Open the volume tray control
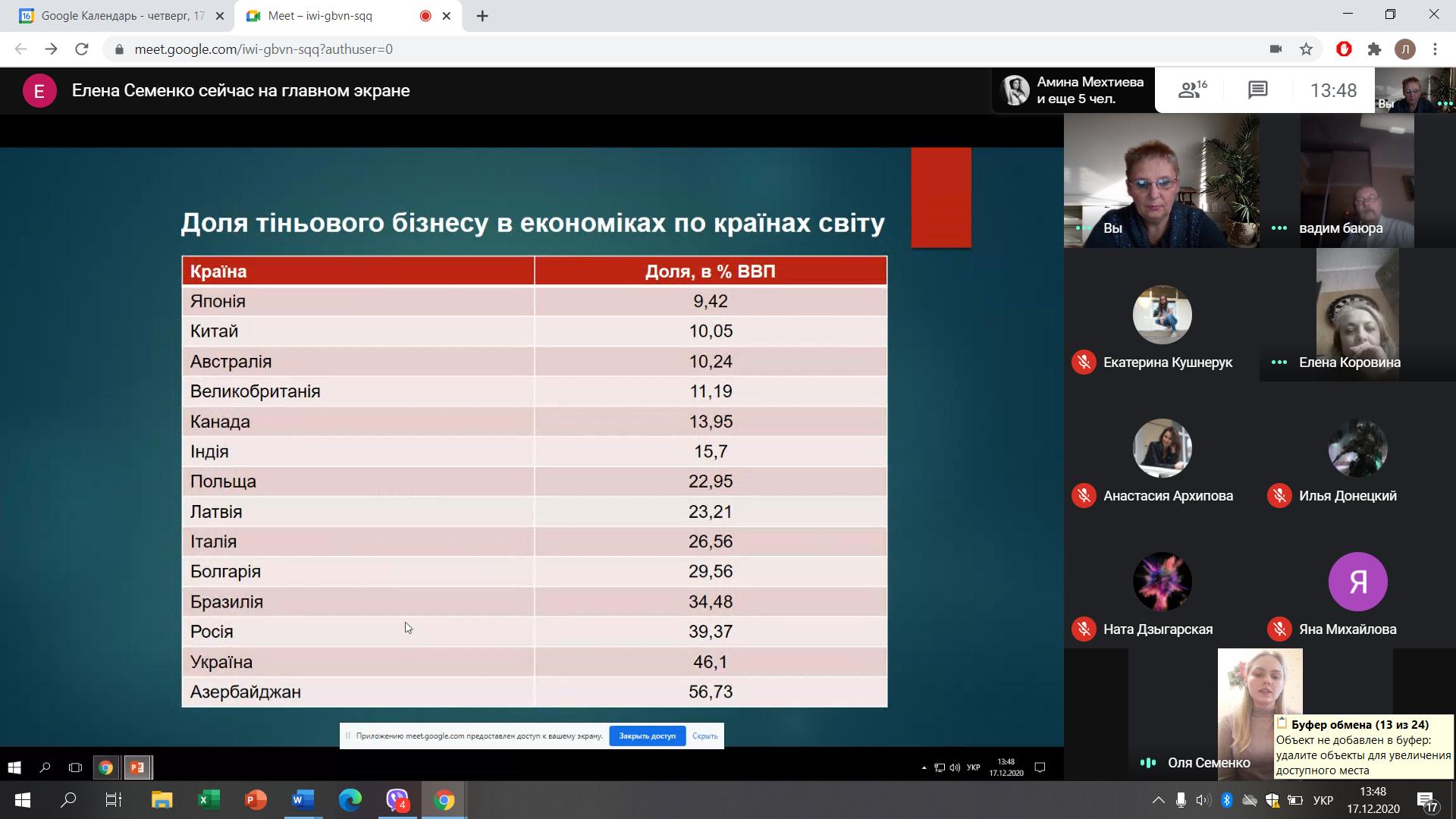 point(1203,800)
